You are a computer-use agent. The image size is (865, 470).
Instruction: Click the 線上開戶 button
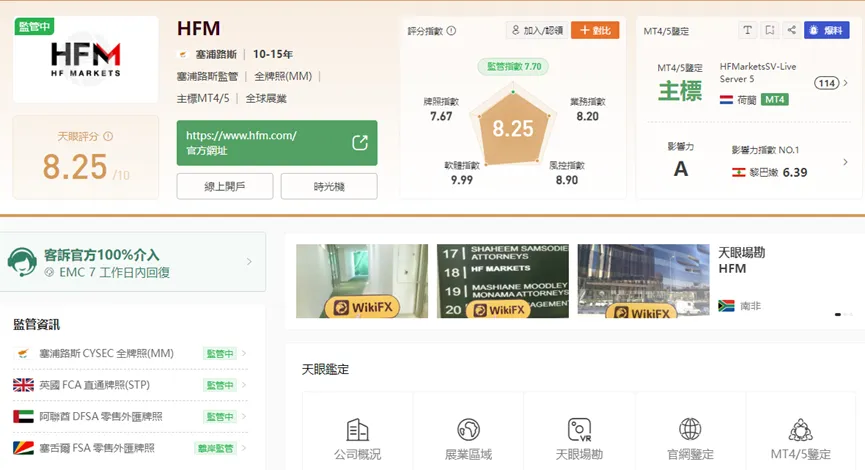225,186
